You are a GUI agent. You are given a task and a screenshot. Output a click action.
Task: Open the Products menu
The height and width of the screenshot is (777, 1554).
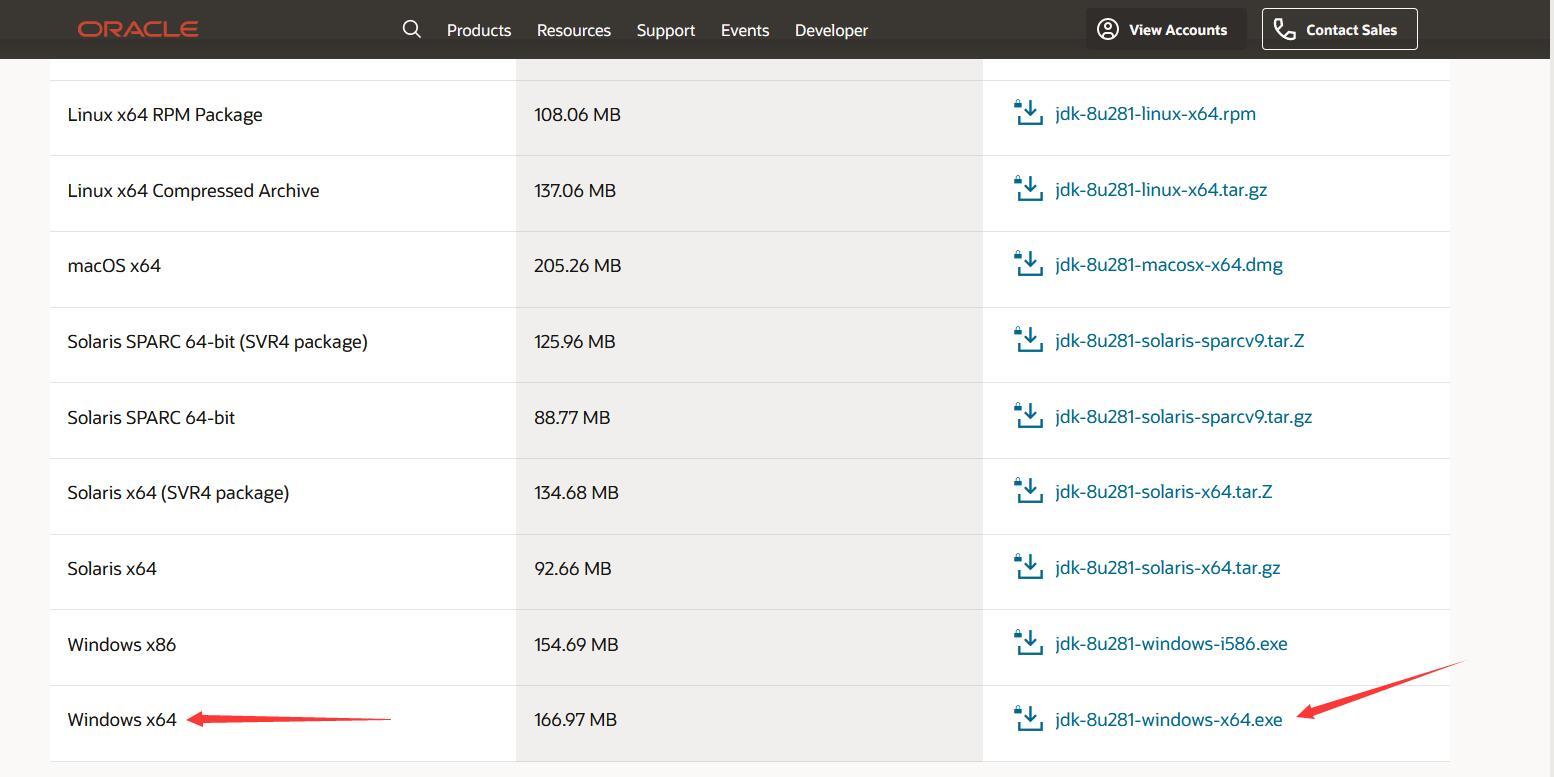(479, 30)
